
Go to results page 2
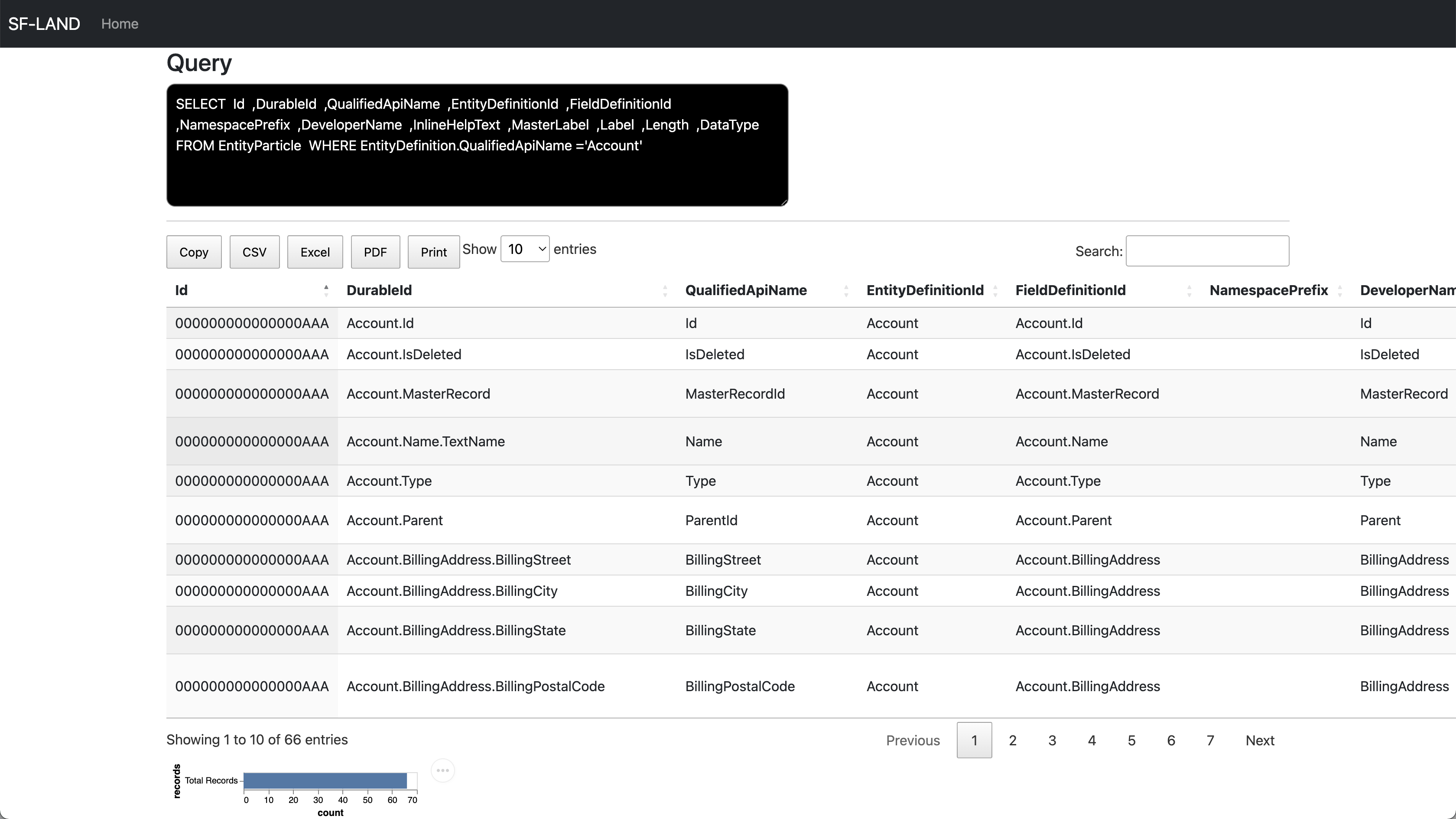coord(1012,741)
